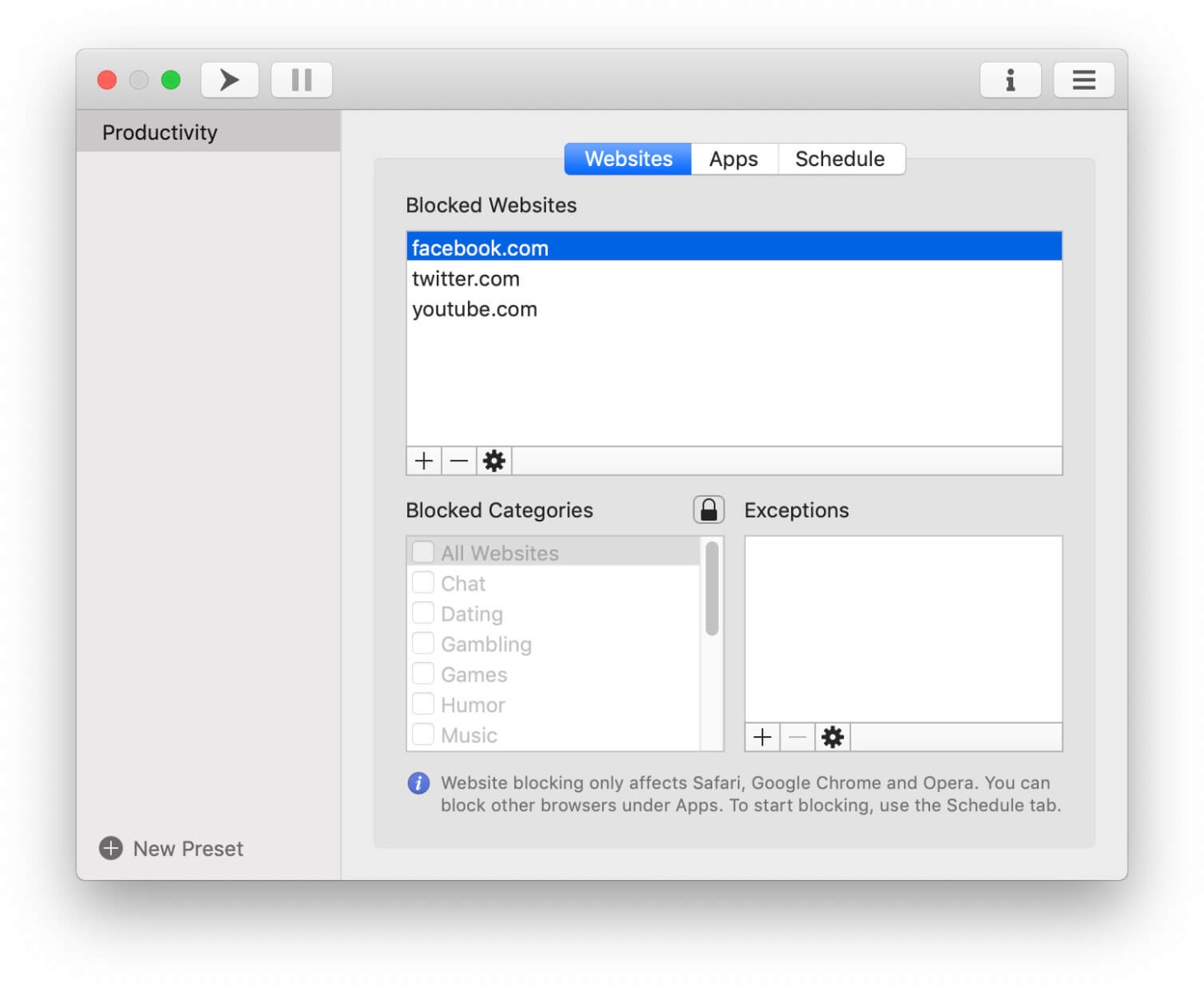Check the Gambling category checkbox

click(x=424, y=643)
